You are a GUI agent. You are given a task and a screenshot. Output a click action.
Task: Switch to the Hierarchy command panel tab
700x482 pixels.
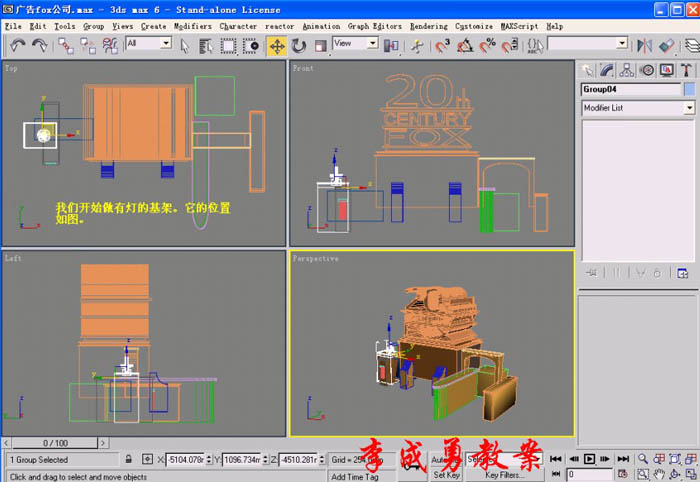[626, 70]
